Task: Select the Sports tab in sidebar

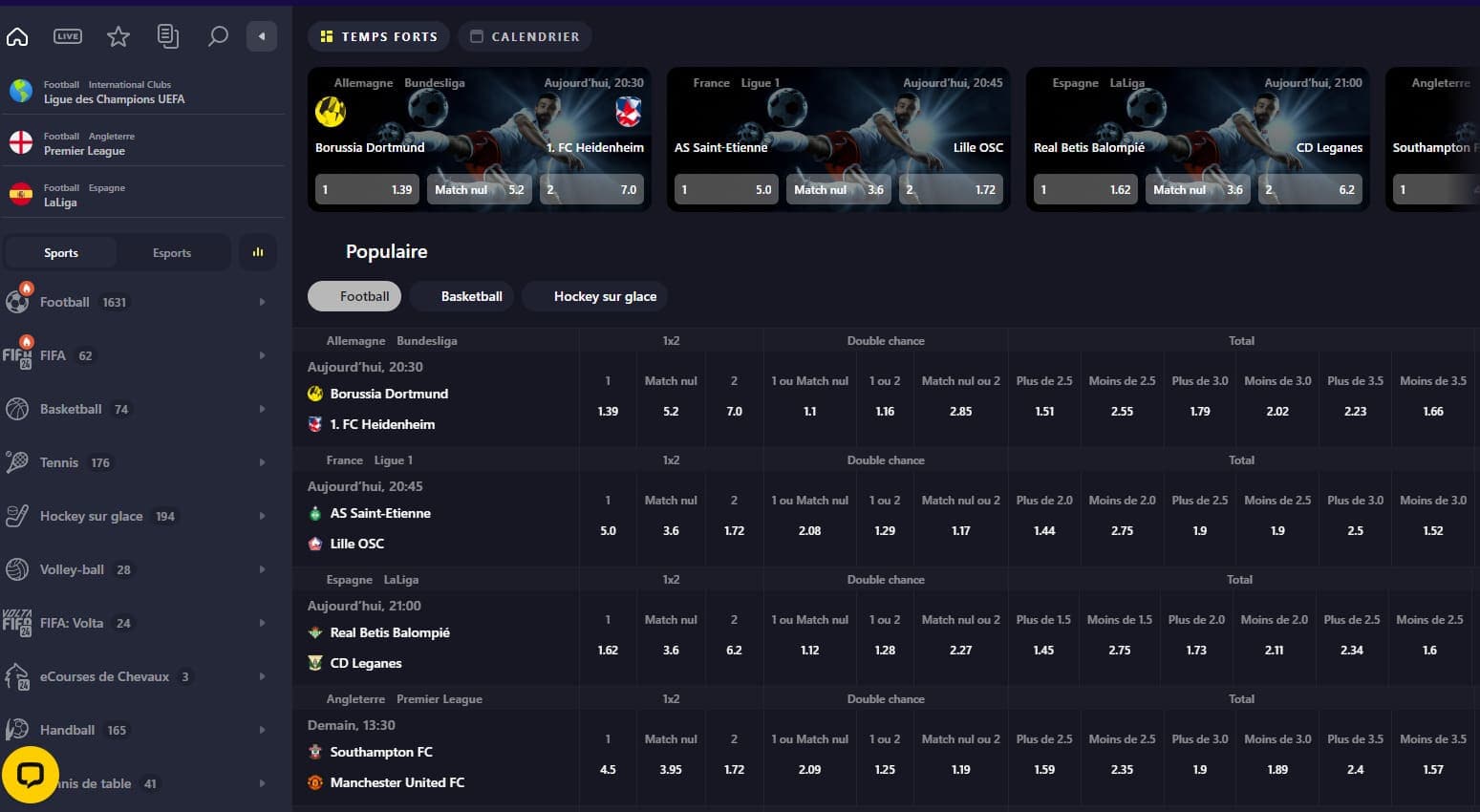Action: [61, 253]
